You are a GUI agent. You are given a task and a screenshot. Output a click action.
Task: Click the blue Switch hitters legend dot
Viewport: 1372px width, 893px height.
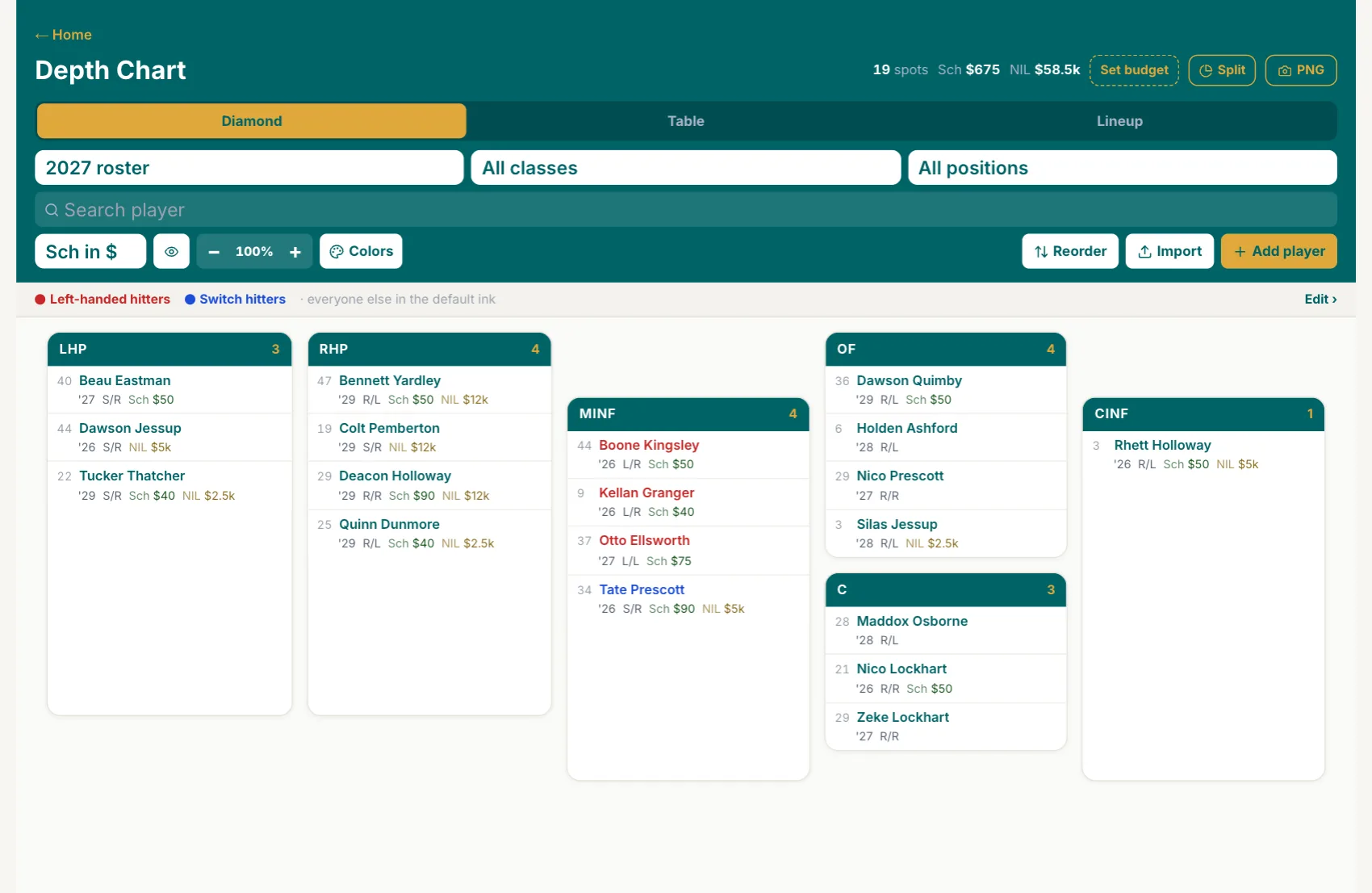click(190, 300)
